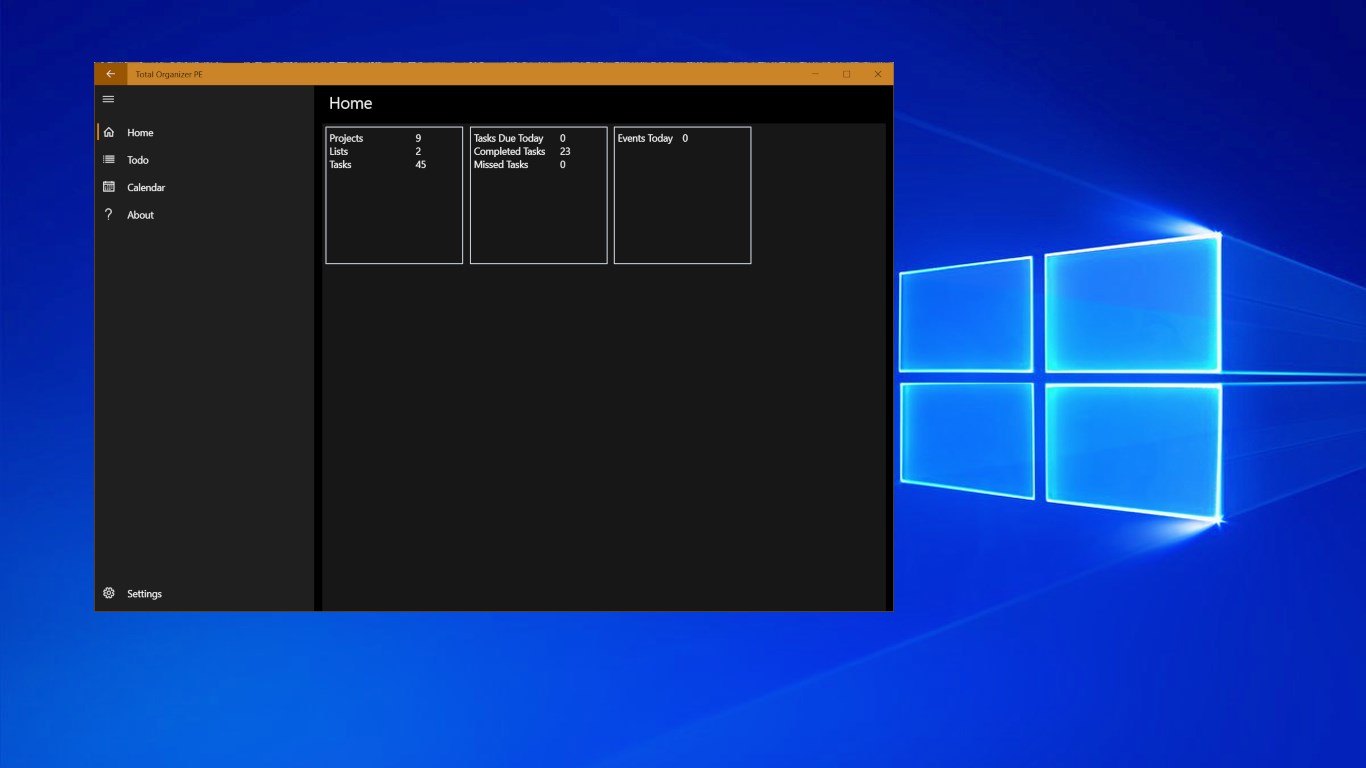This screenshot has height=768, width=1366.
Task: Click the Calendar icon in sidebar
Action: (109, 187)
